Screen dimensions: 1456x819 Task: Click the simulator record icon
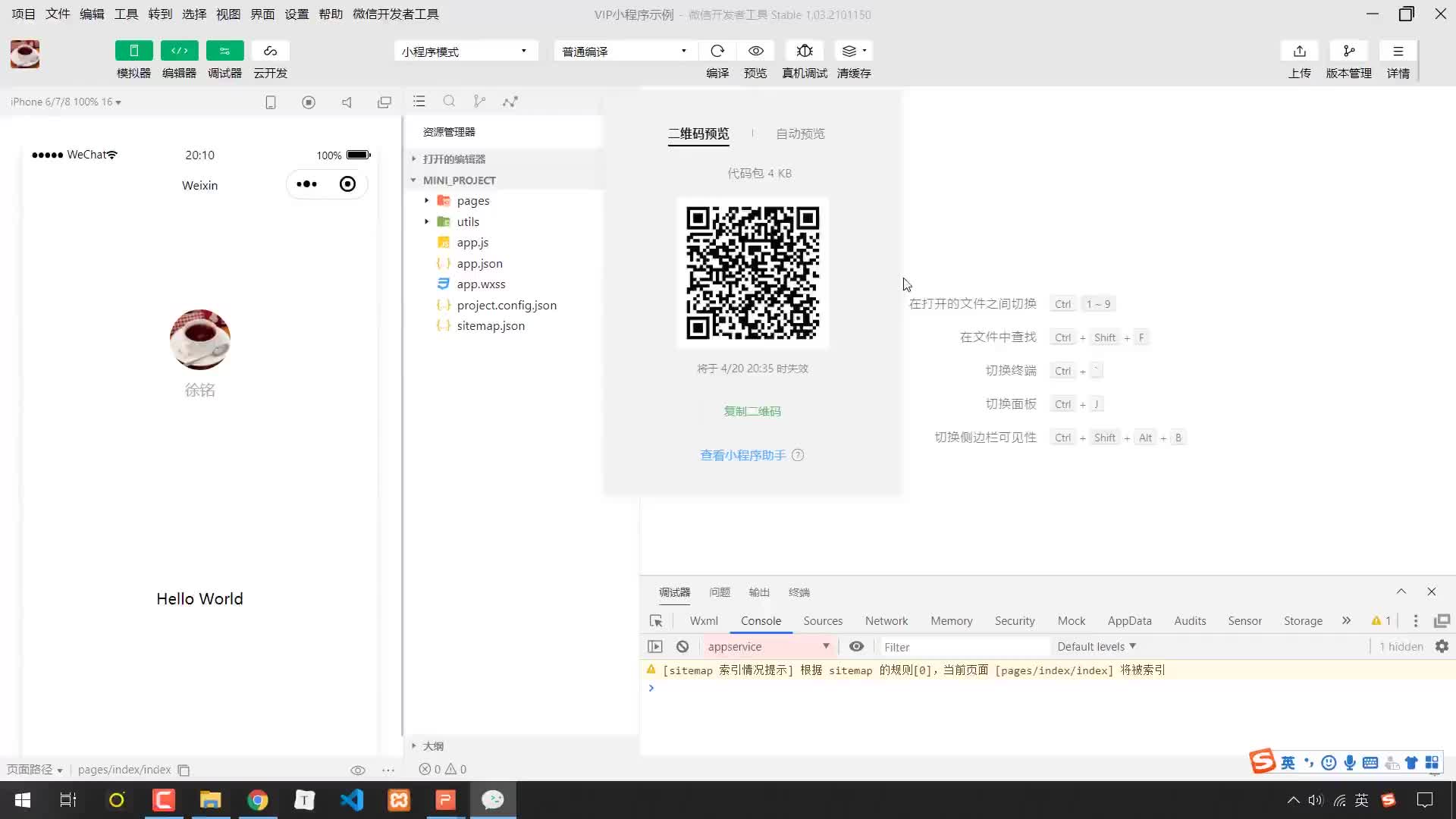click(x=309, y=102)
